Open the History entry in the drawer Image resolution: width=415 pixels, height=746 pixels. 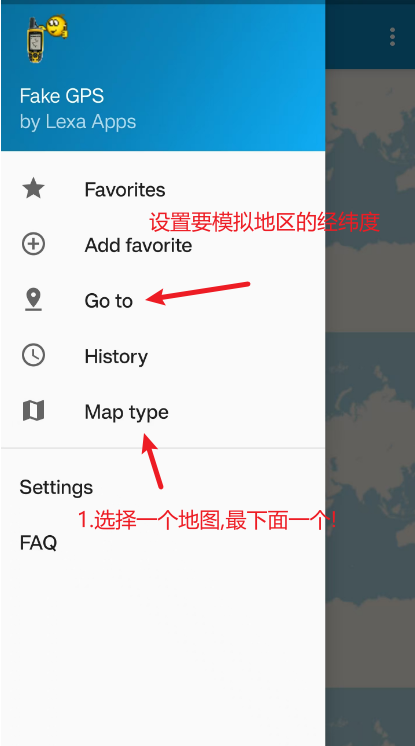(163, 356)
